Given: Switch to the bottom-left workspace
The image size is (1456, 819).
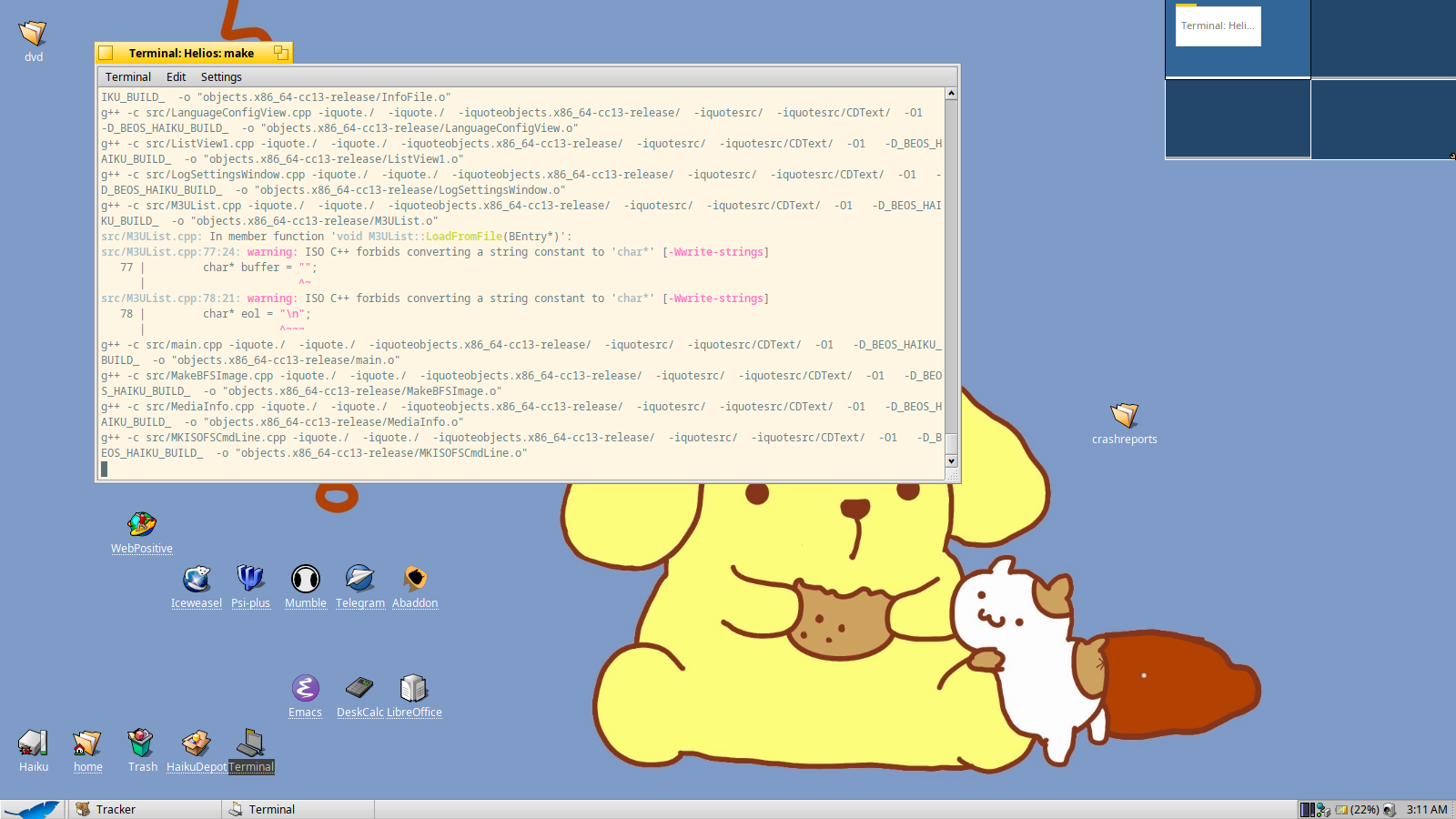Looking at the screenshot, I should click(1238, 118).
